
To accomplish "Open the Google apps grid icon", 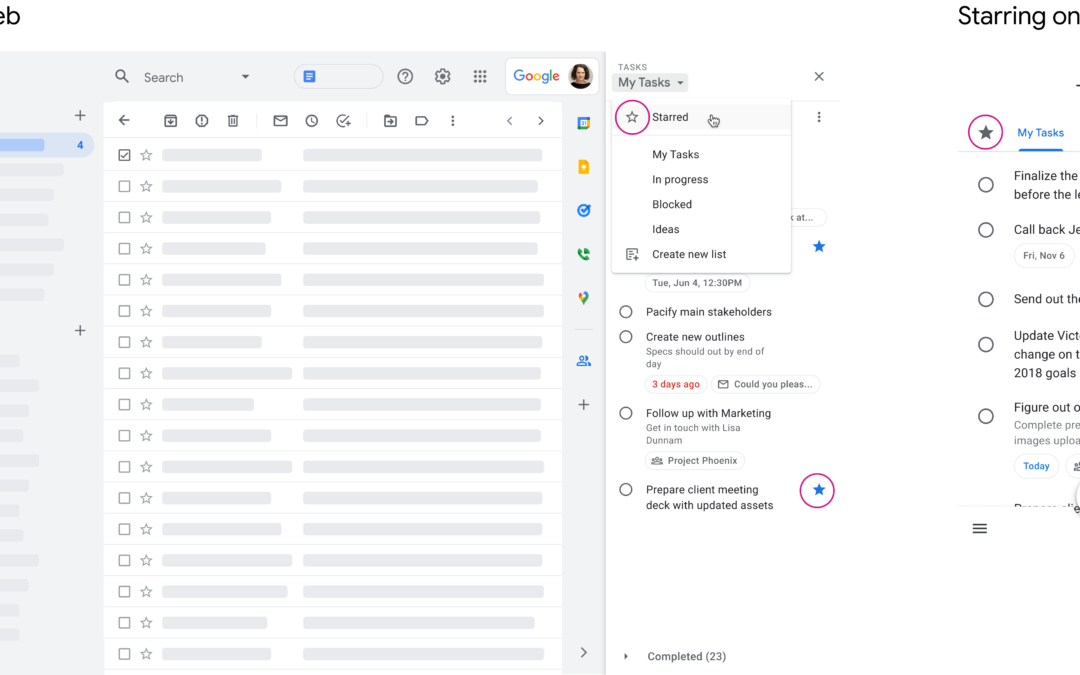I will coord(480,76).
